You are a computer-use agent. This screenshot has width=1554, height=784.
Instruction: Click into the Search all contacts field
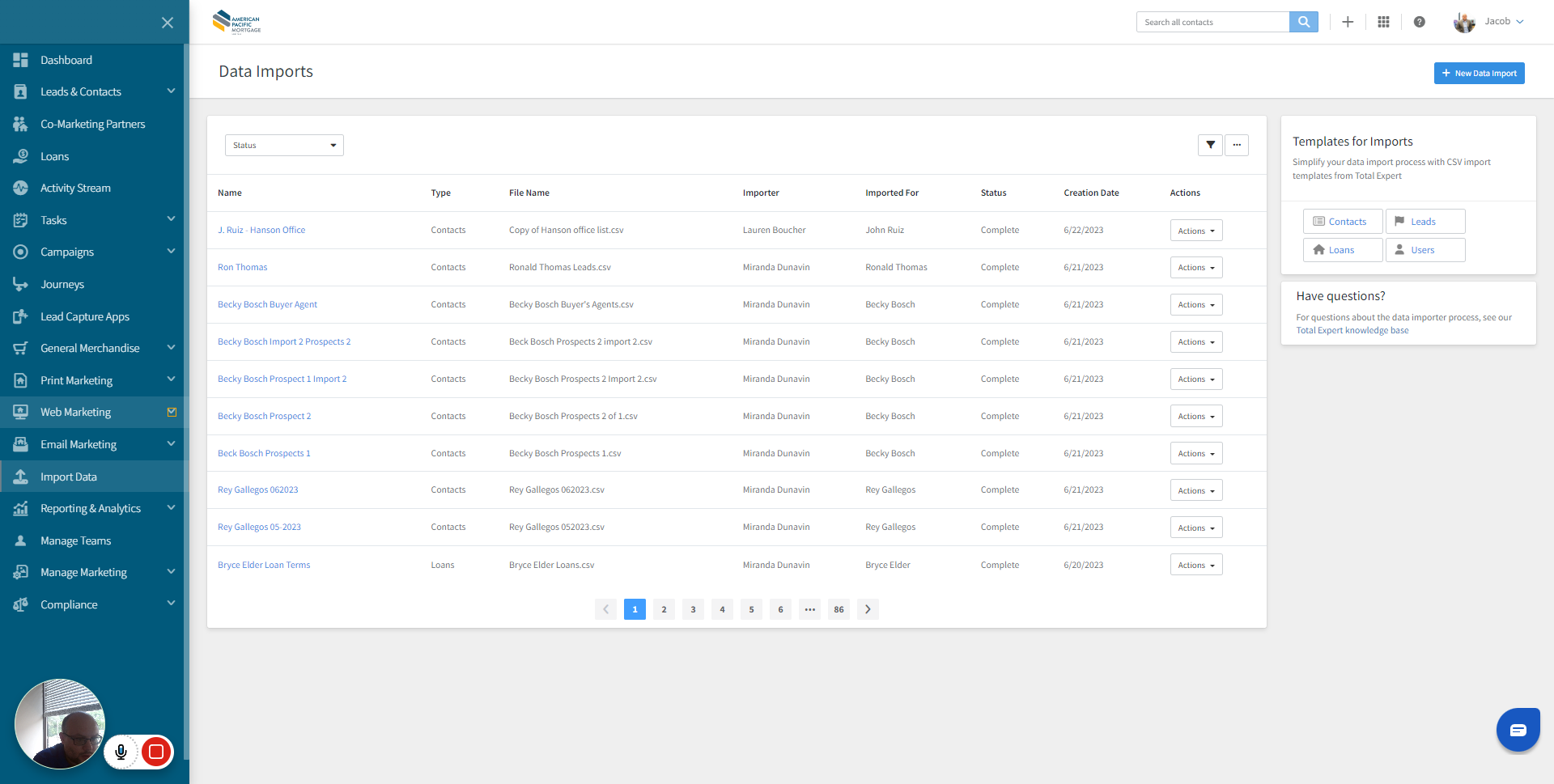(x=1212, y=22)
